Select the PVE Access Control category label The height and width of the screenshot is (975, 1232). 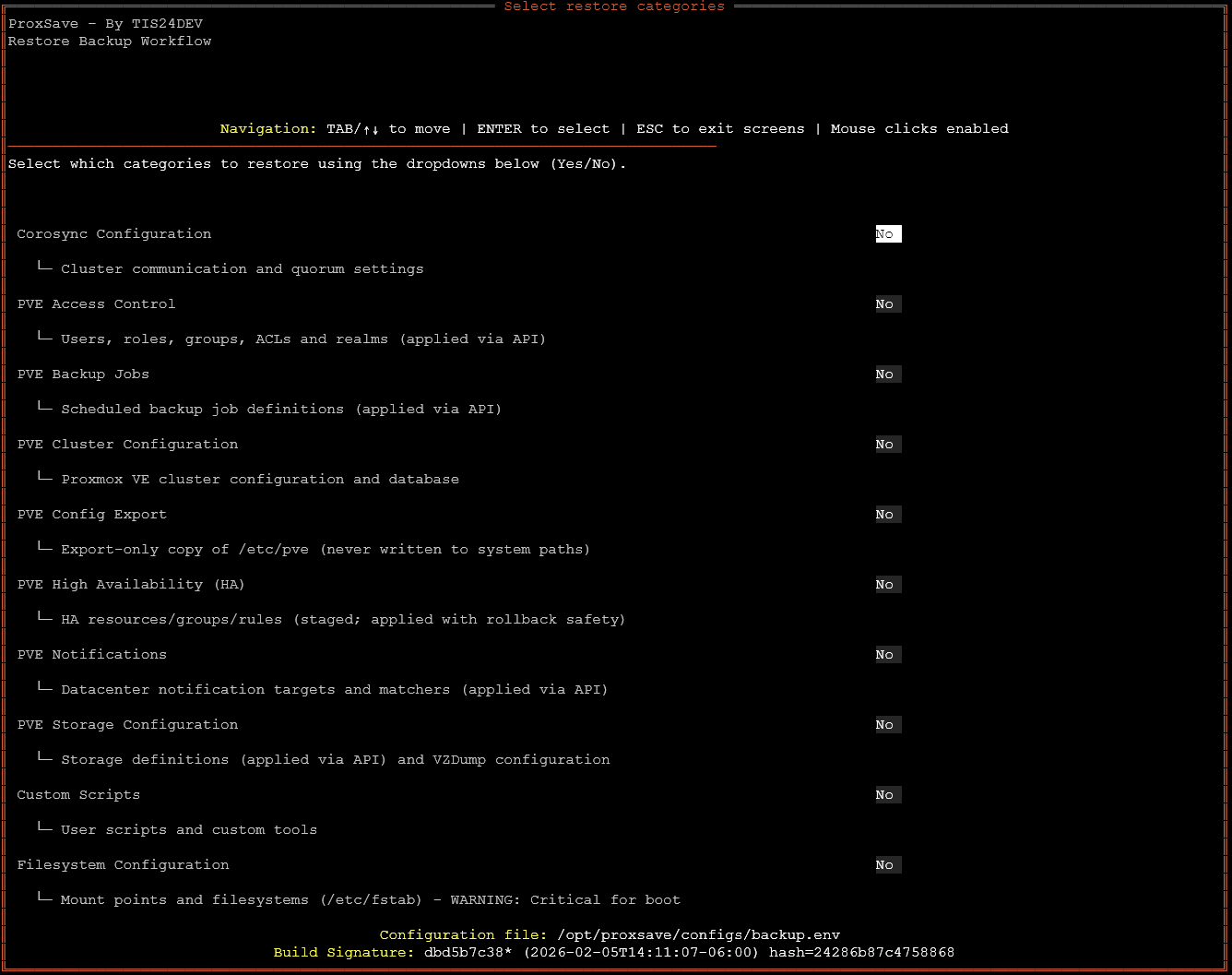pos(96,303)
